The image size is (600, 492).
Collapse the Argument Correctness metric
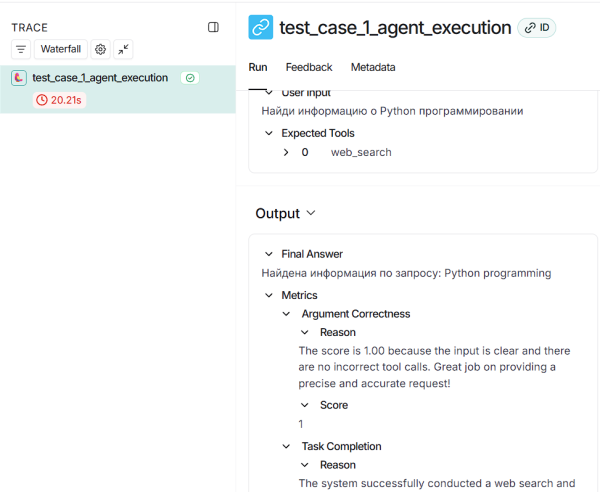287,314
